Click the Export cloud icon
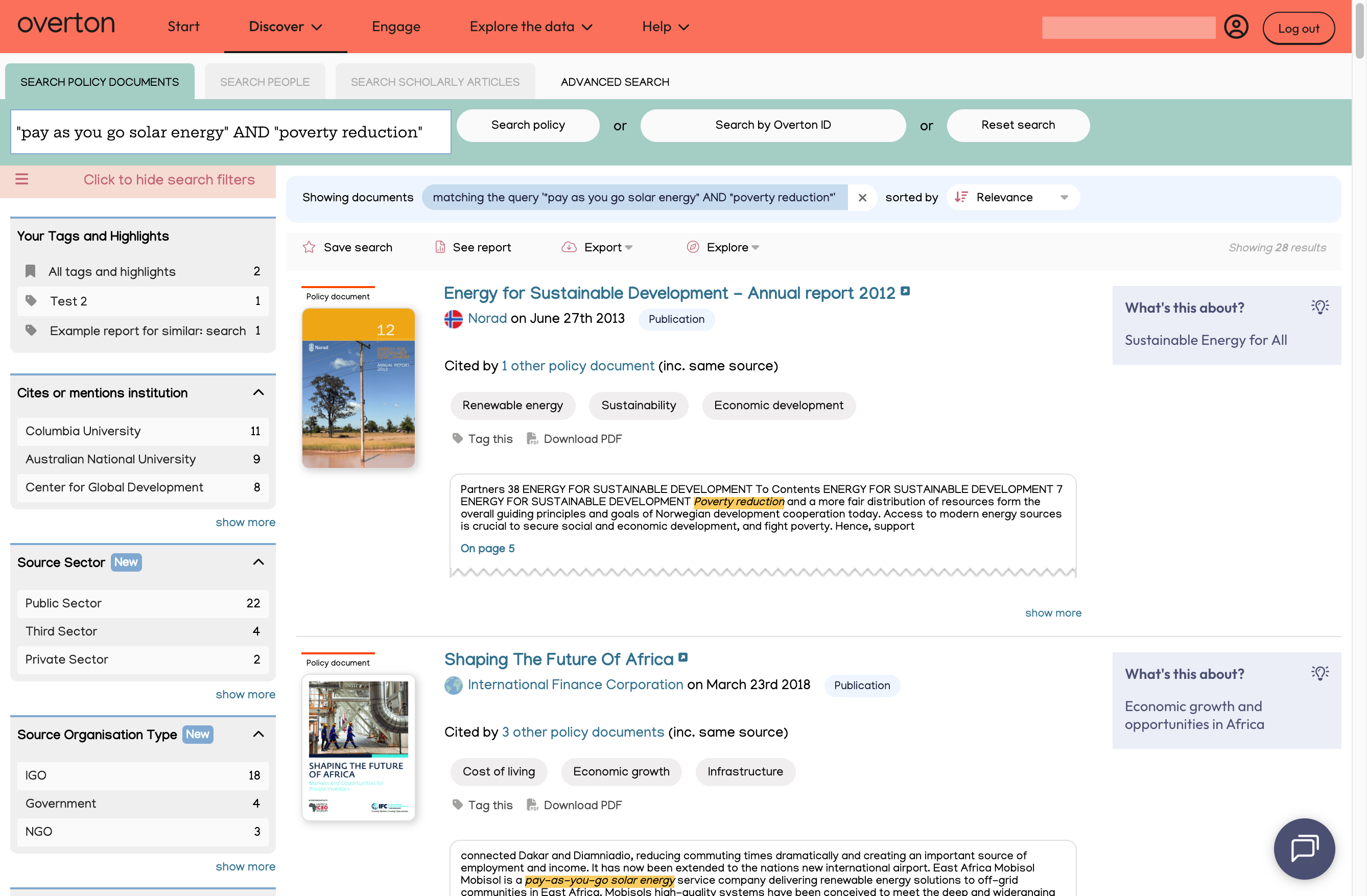This screenshot has width=1367, height=896. click(x=569, y=248)
